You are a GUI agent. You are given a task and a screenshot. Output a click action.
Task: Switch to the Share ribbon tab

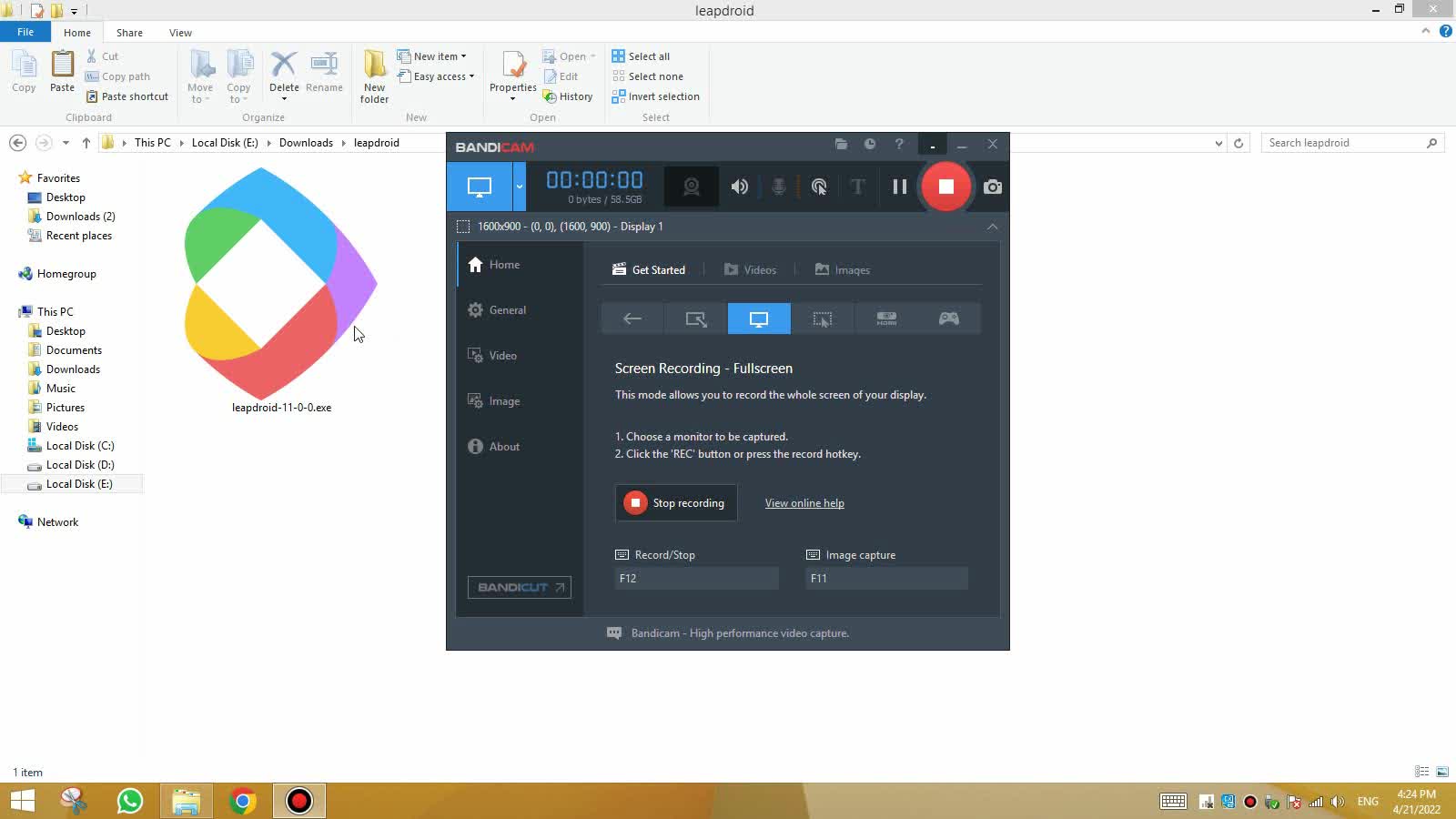click(129, 33)
